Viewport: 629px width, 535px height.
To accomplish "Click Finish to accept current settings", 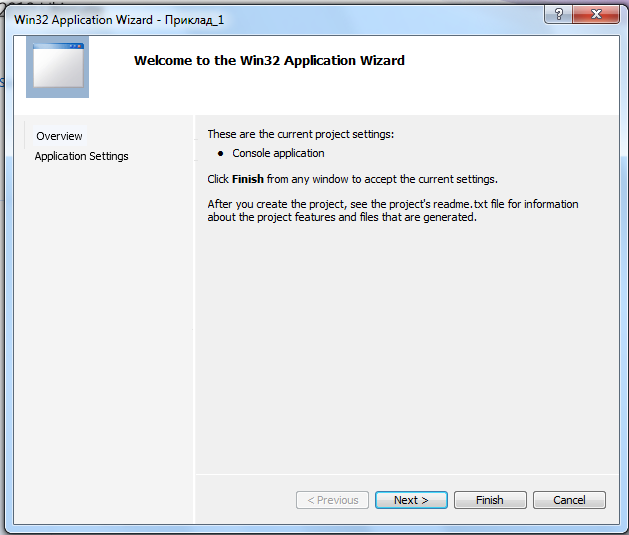I will (490, 500).
